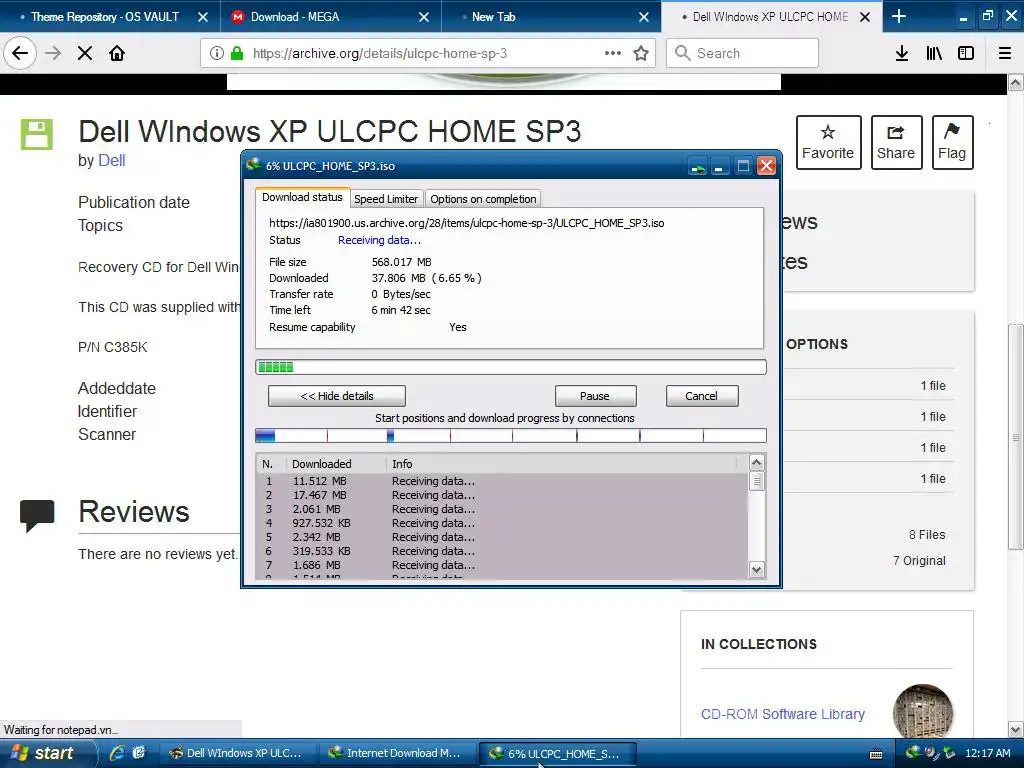1024x768 pixels.
Task: Open page actions three-dots menu
Action: [x=613, y=53]
